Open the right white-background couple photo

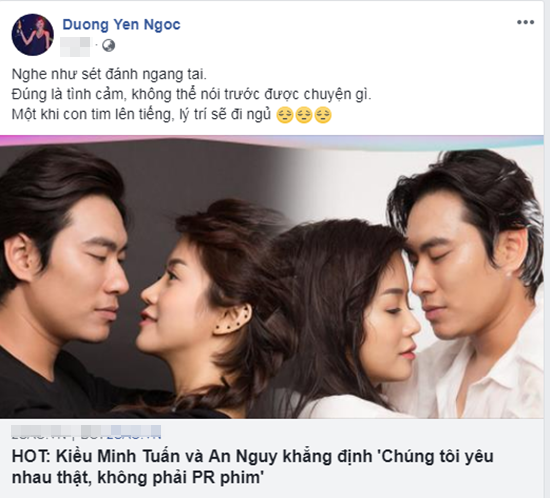[417, 281]
